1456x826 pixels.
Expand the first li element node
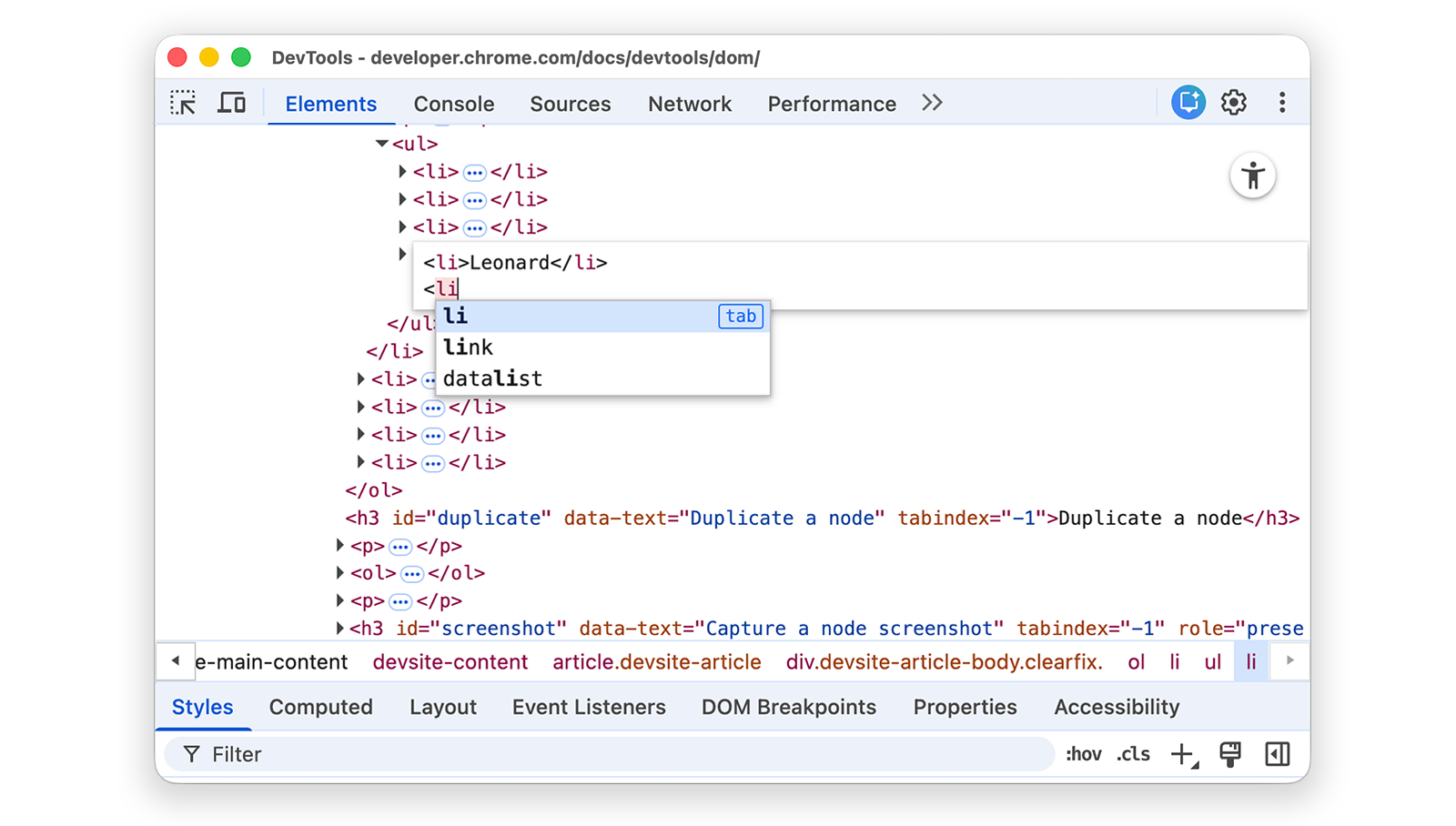click(x=401, y=171)
